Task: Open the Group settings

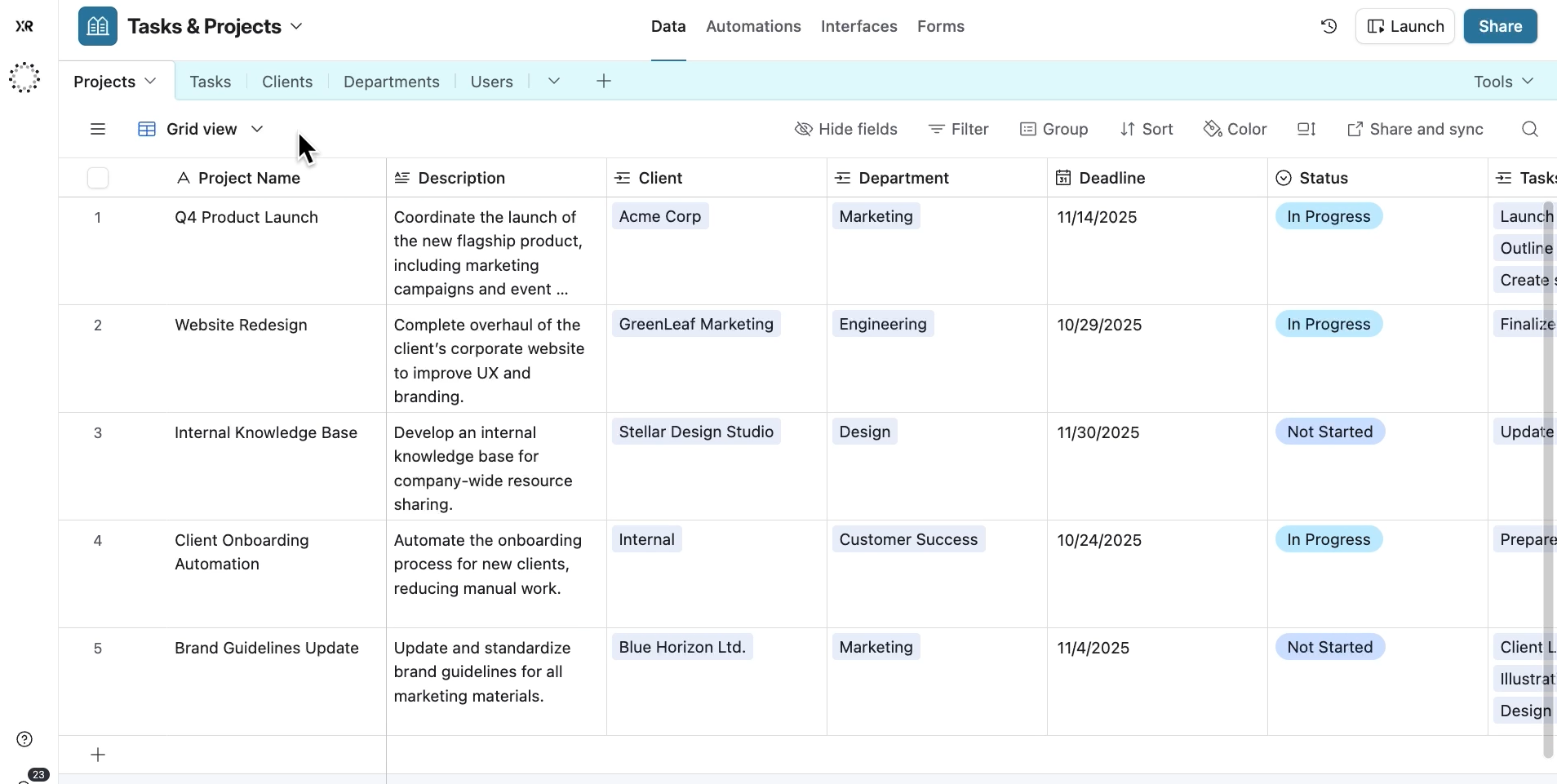Action: point(1054,129)
